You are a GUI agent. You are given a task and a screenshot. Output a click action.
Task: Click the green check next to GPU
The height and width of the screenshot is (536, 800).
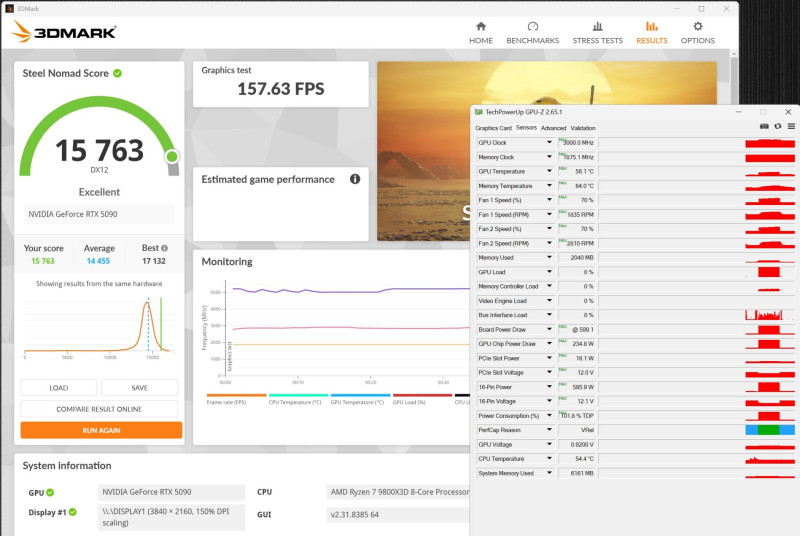[x=50, y=493]
